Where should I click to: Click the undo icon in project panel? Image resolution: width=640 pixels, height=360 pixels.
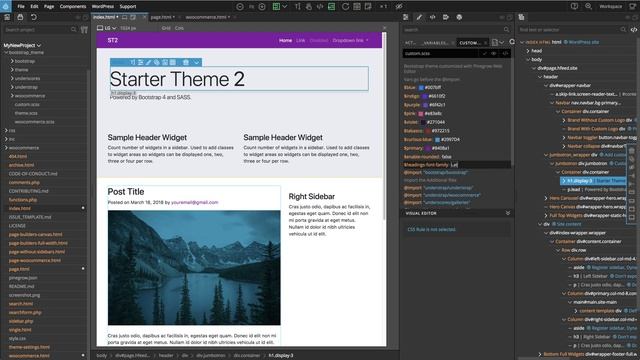(33, 17)
